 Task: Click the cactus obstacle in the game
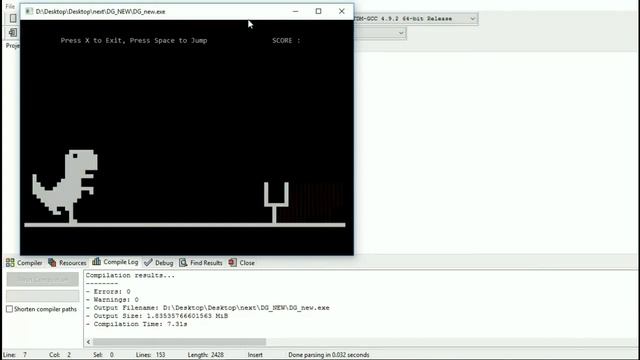tap(276, 202)
